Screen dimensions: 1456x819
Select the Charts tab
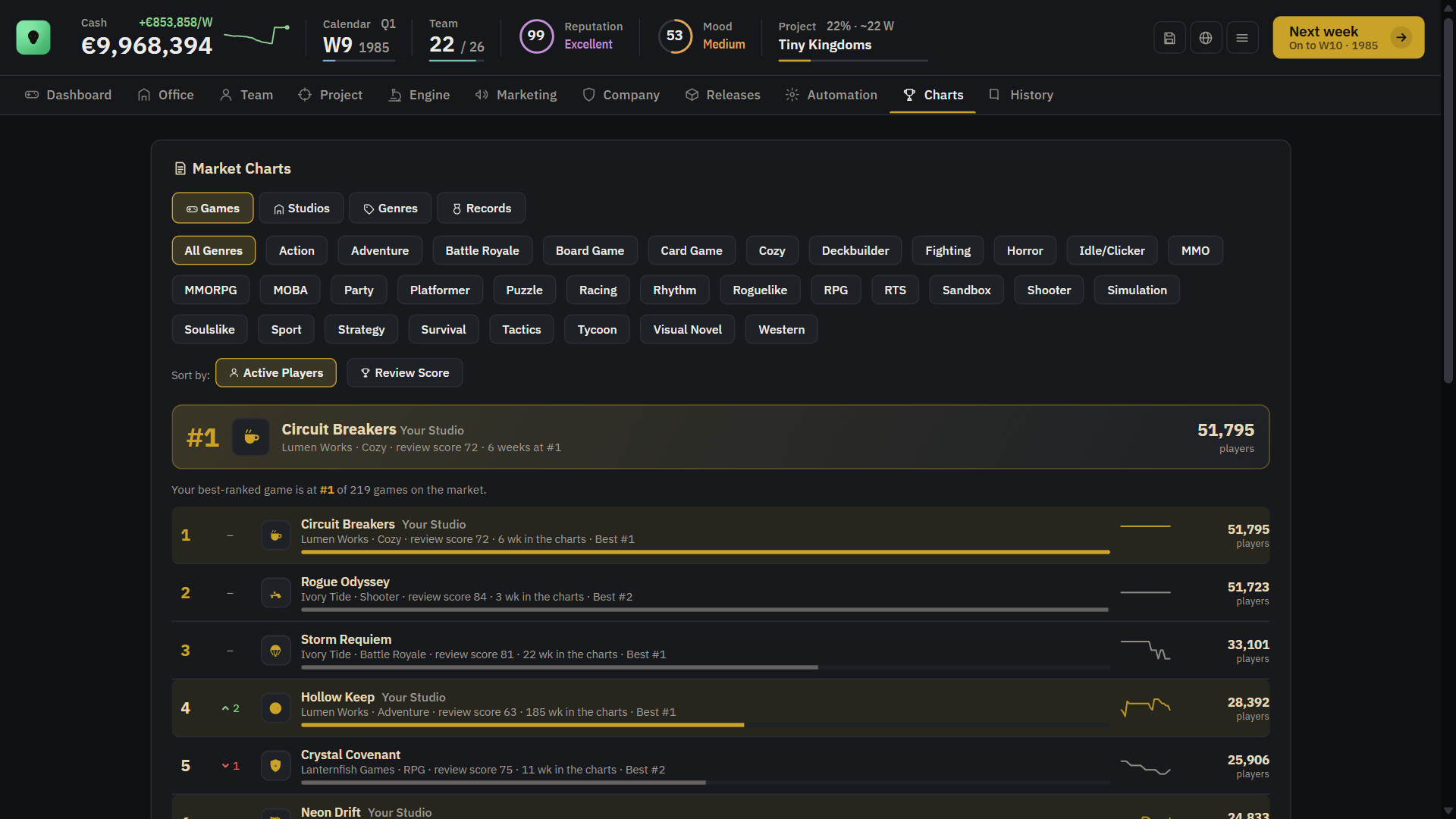(x=933, y=95)
